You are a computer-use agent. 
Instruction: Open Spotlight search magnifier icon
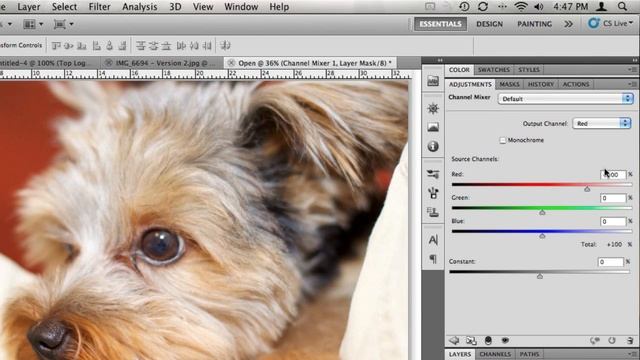click(622, 7)
